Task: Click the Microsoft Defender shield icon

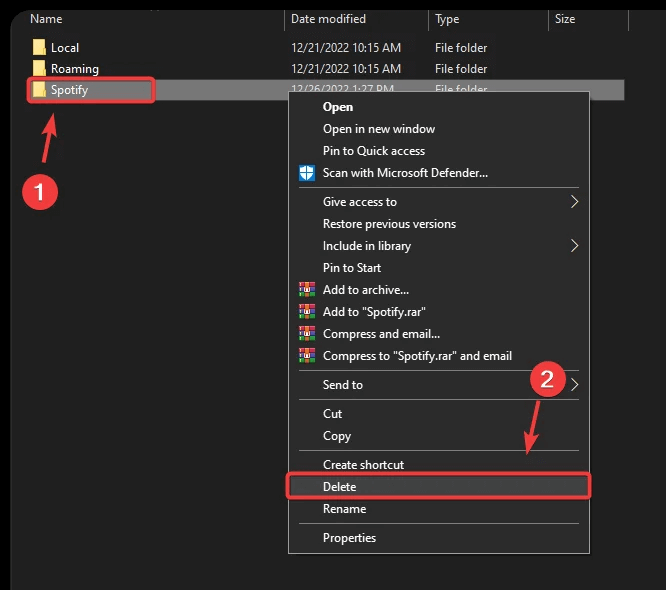Action: pyautogui.click(x=307, y=173)
